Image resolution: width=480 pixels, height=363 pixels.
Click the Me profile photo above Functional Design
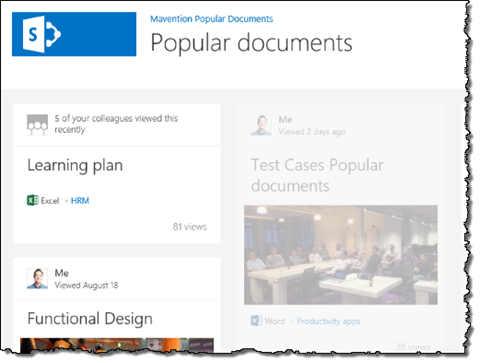pos(37,278)
